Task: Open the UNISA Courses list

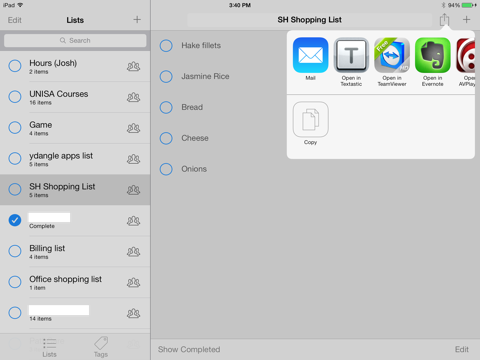Action: tap(75, 97)
